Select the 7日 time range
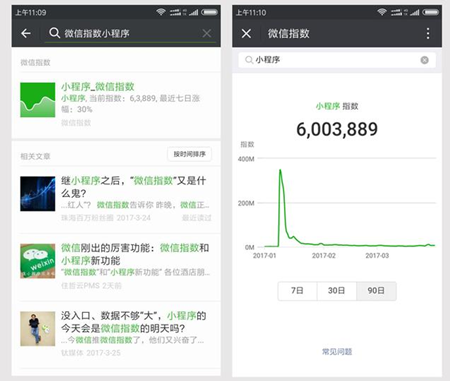The height and width of the screenshot is (381, 450). click(x=297, y=291)
